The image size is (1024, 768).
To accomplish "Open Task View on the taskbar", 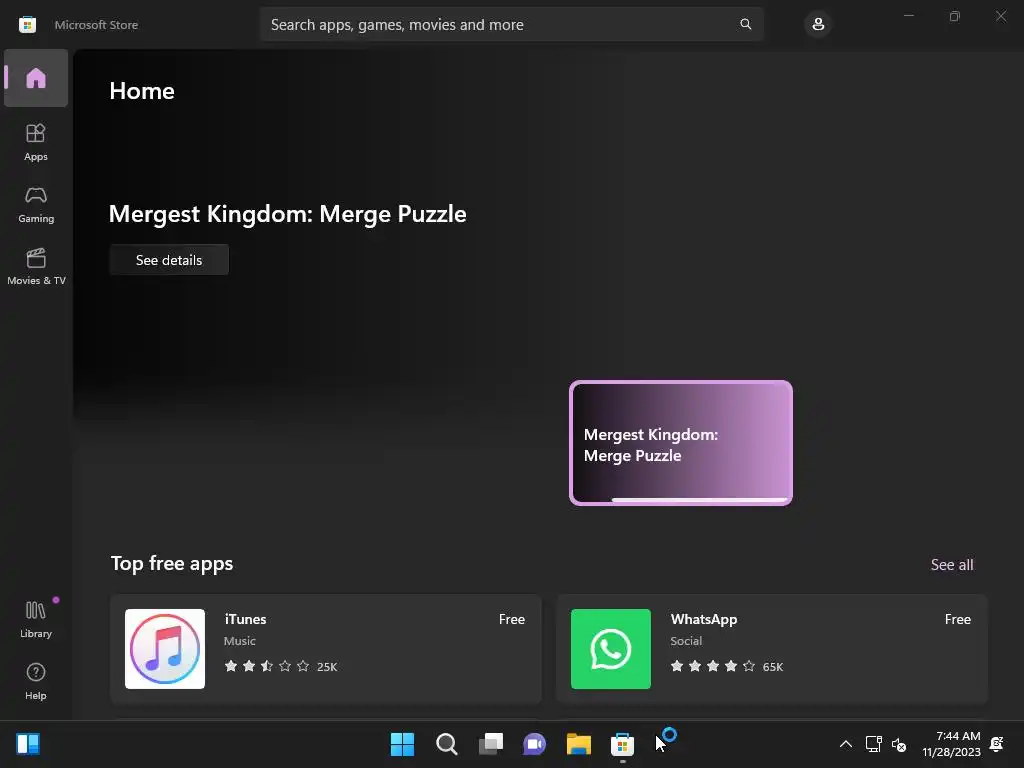I will [490, 744].
